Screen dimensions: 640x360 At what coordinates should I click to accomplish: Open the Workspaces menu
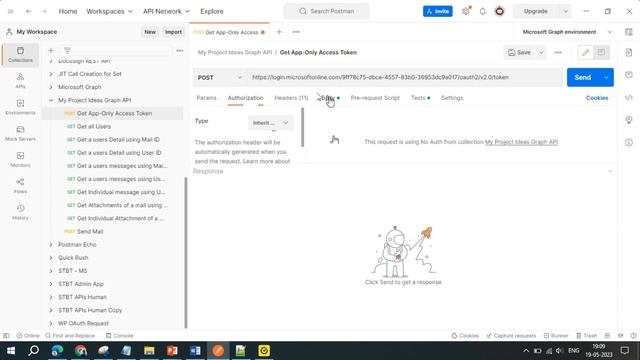coord(109,11)
